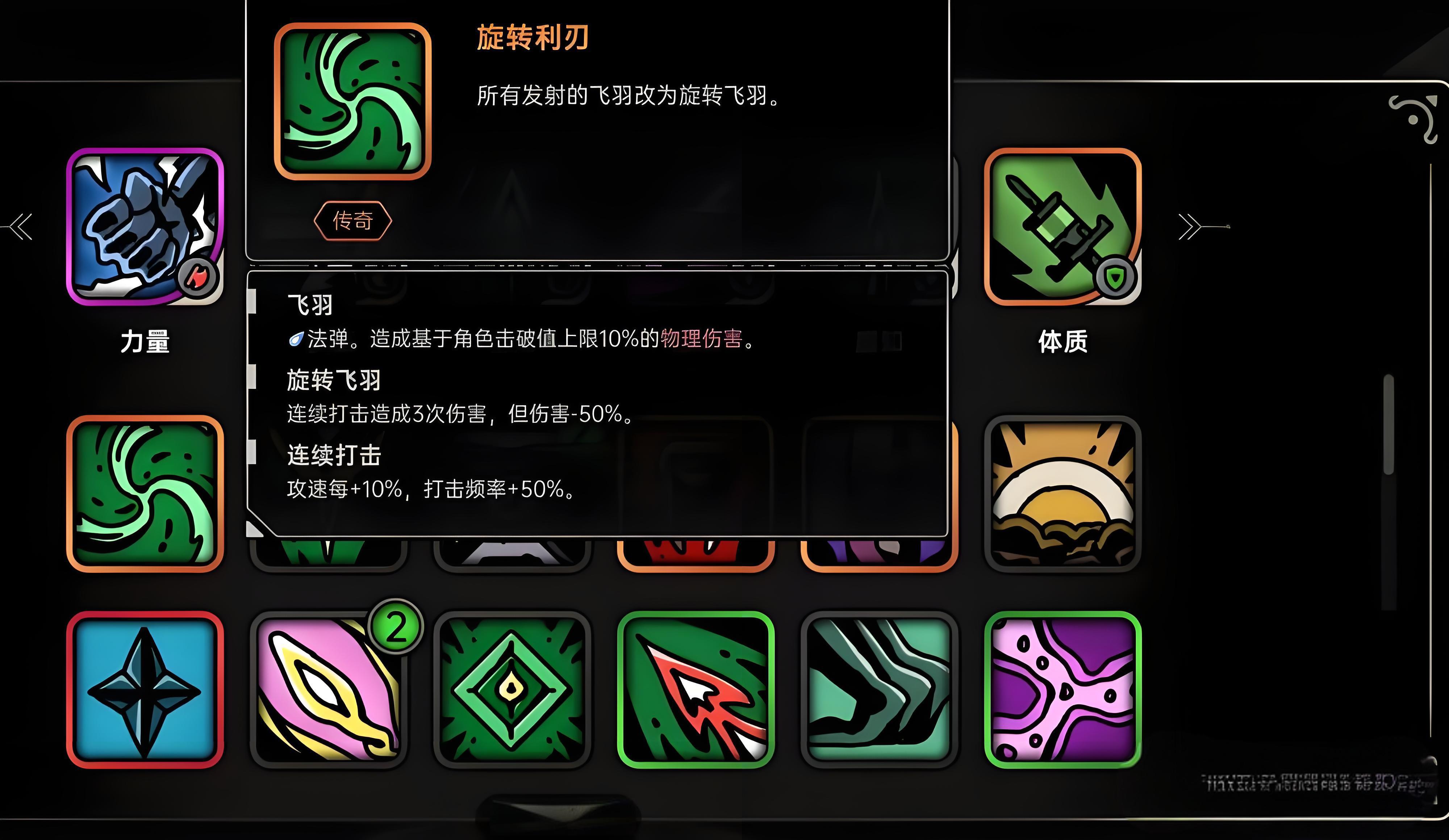Image resolution: width=1449 pixels, height=840 pixels.
Task: Select the 力量 fist skill icon
Action: (145, 226)
